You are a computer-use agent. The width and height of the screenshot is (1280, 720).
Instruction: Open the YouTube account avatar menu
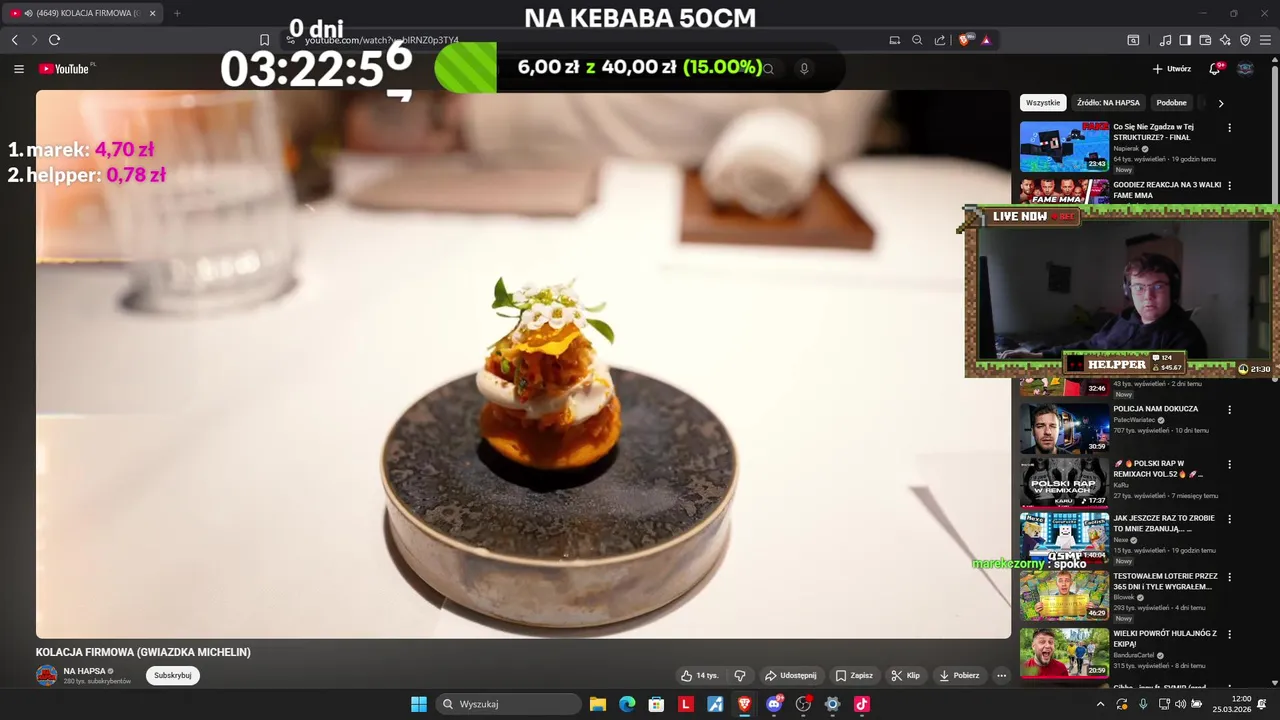coord(1245,69)
